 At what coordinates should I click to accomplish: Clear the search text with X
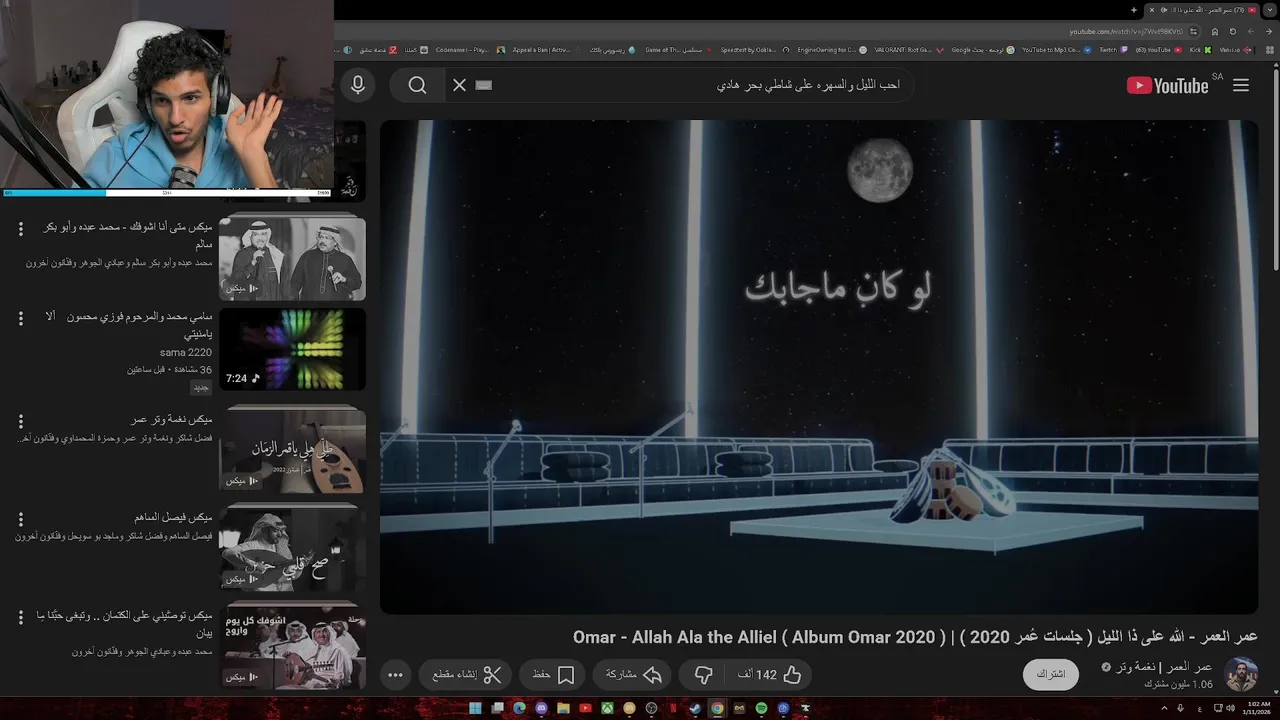coord(460,85)
